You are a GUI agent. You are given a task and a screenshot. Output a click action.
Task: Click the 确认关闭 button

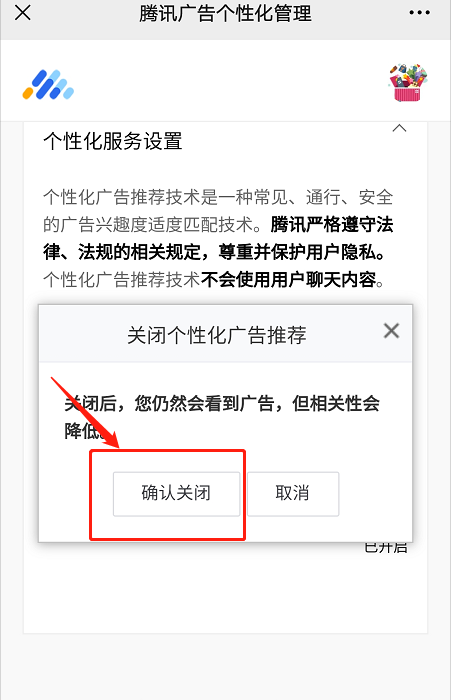(176, 494)
